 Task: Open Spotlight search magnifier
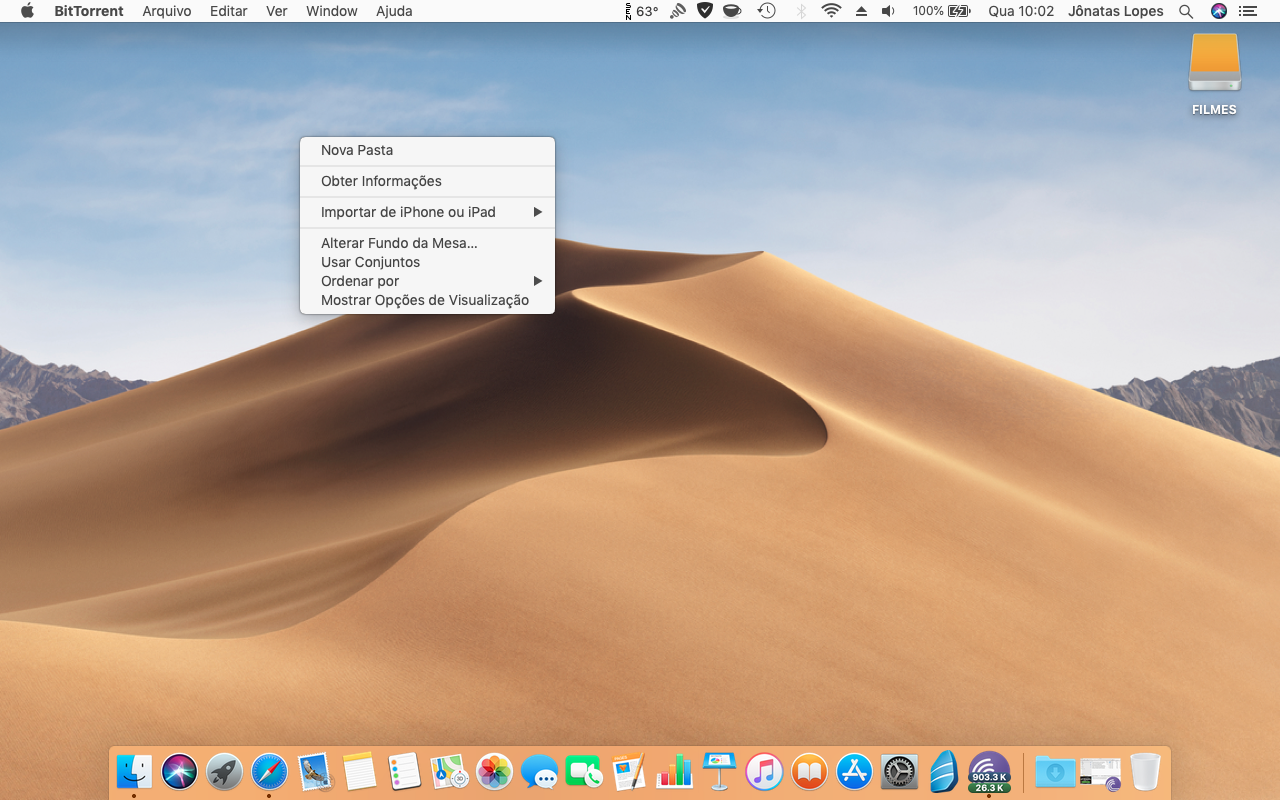pyautogui.click(x=1186, y=11)
